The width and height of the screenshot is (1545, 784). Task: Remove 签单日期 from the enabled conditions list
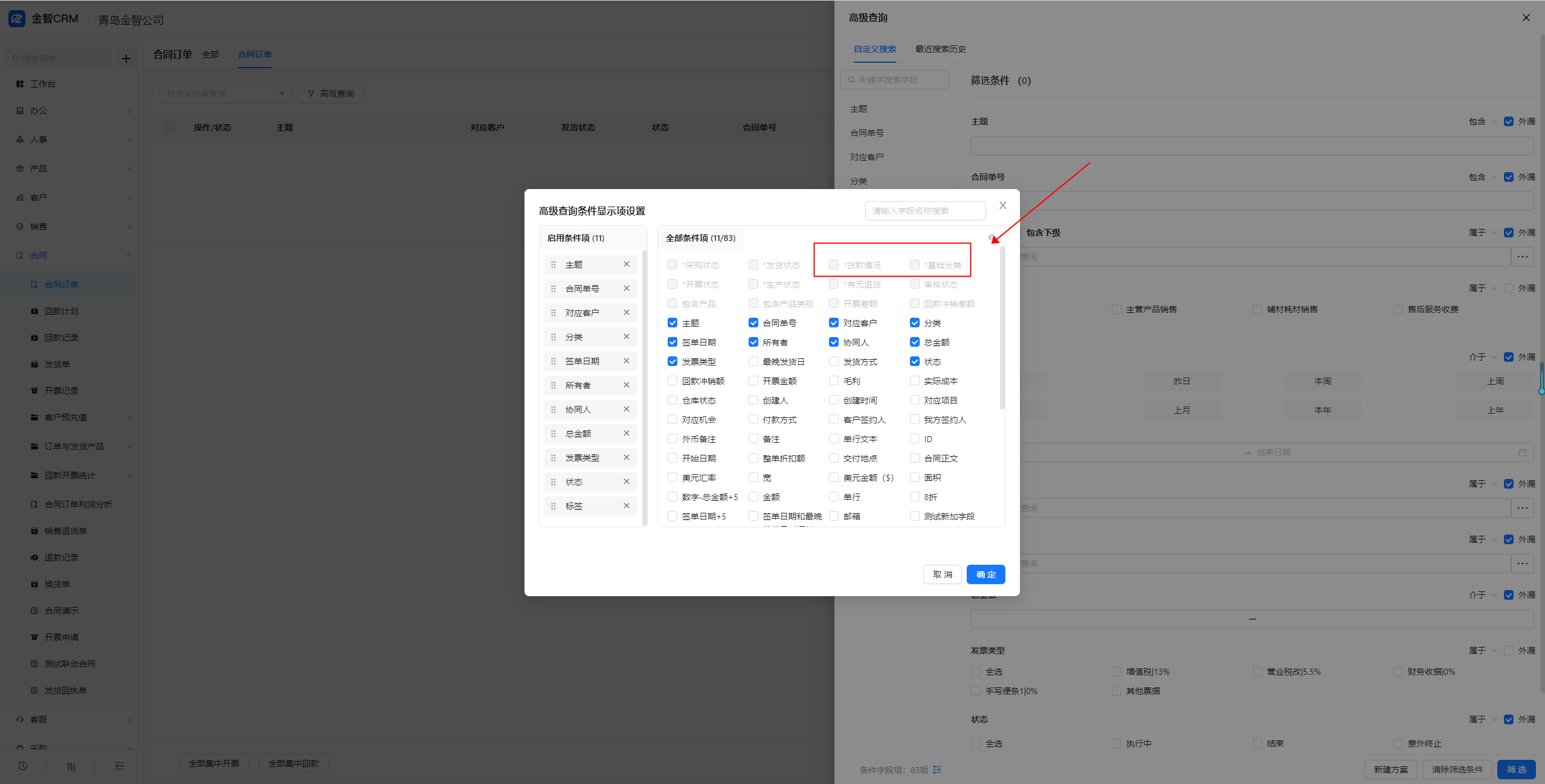tap(627, 361)
